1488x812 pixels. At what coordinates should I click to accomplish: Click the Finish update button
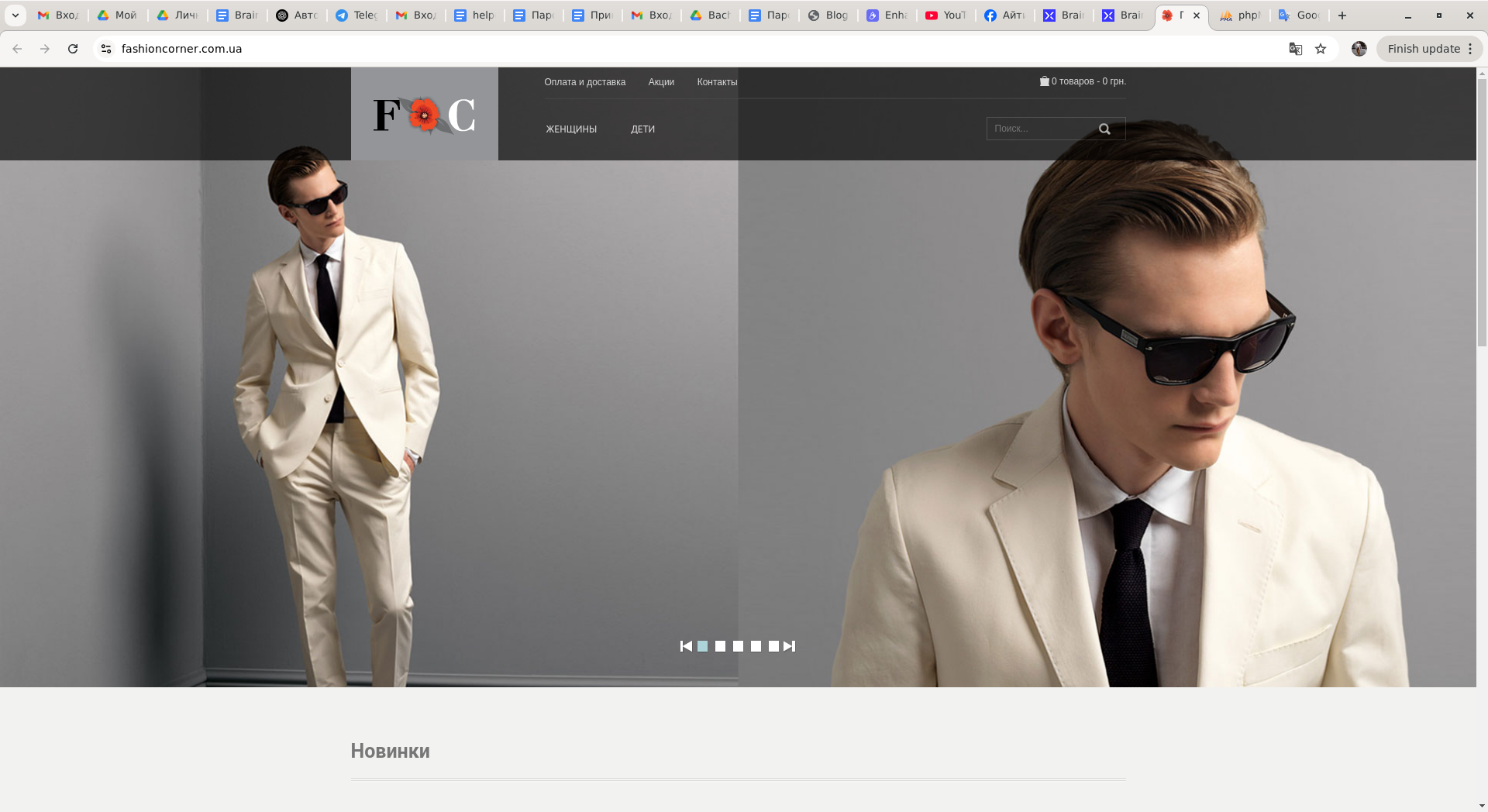(x=1423, y=49)
